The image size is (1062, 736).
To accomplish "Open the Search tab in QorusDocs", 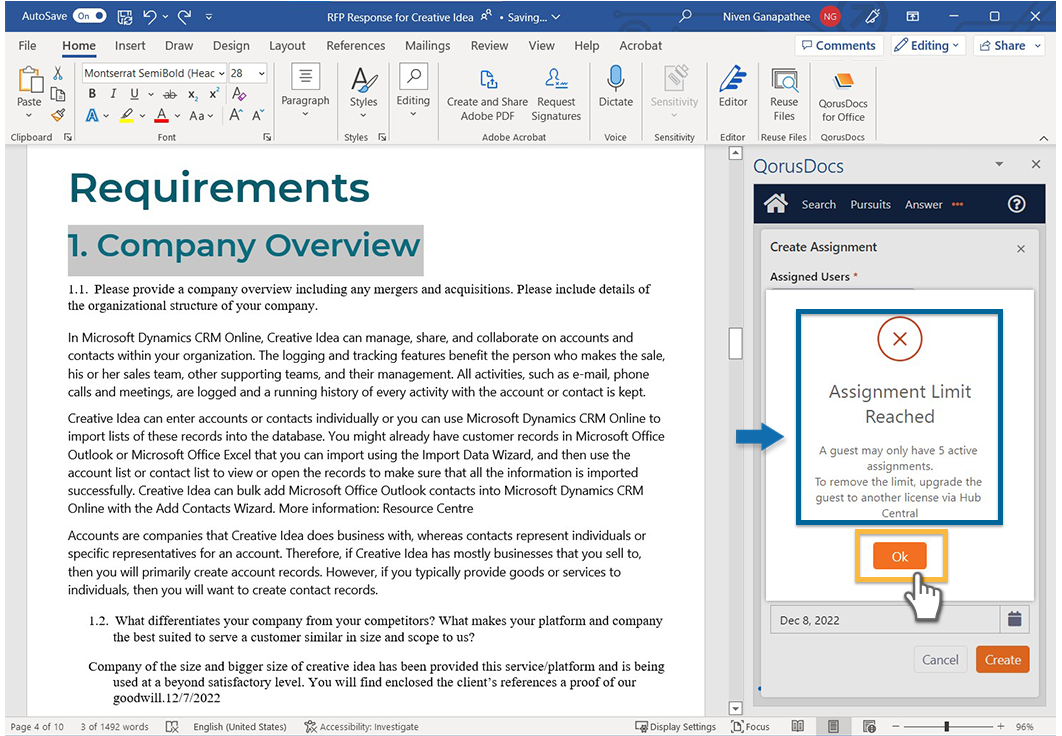I will (x=818, y=204).
